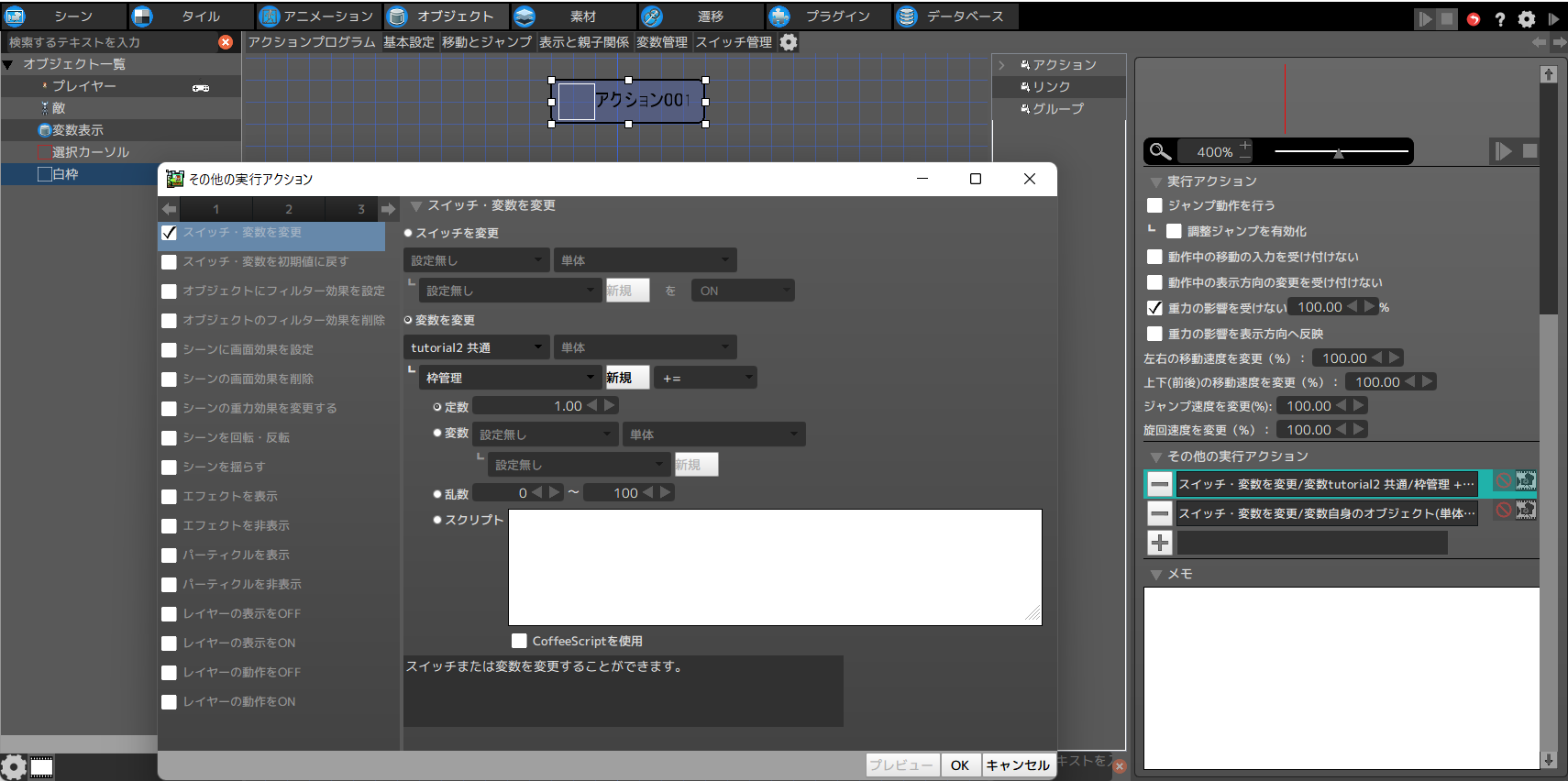Click the スクリプト text area
The height and width of the screenshot is (781, 1568).
tap(775, 567)
